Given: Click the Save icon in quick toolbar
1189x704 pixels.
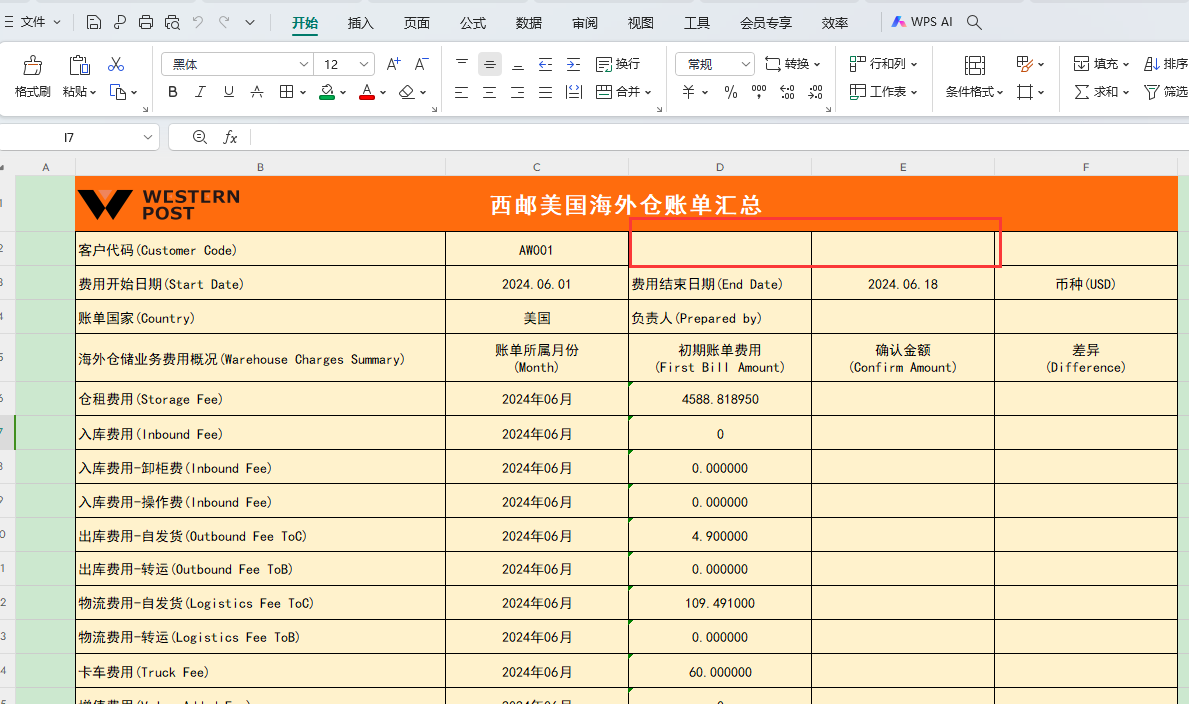Looking at the screenshot, I should [93, 23].
